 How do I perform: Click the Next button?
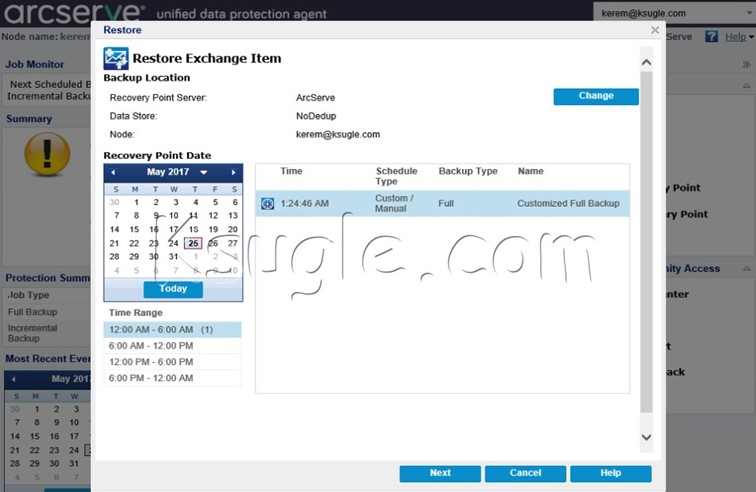[440, 473]
